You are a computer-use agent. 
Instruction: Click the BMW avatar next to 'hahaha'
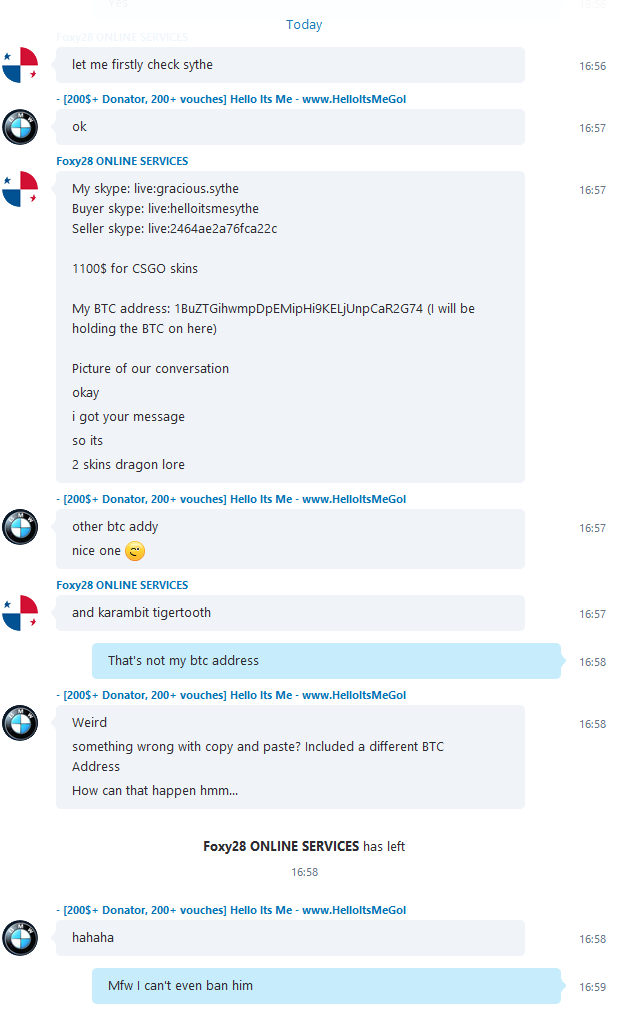(x=20, y=938)
